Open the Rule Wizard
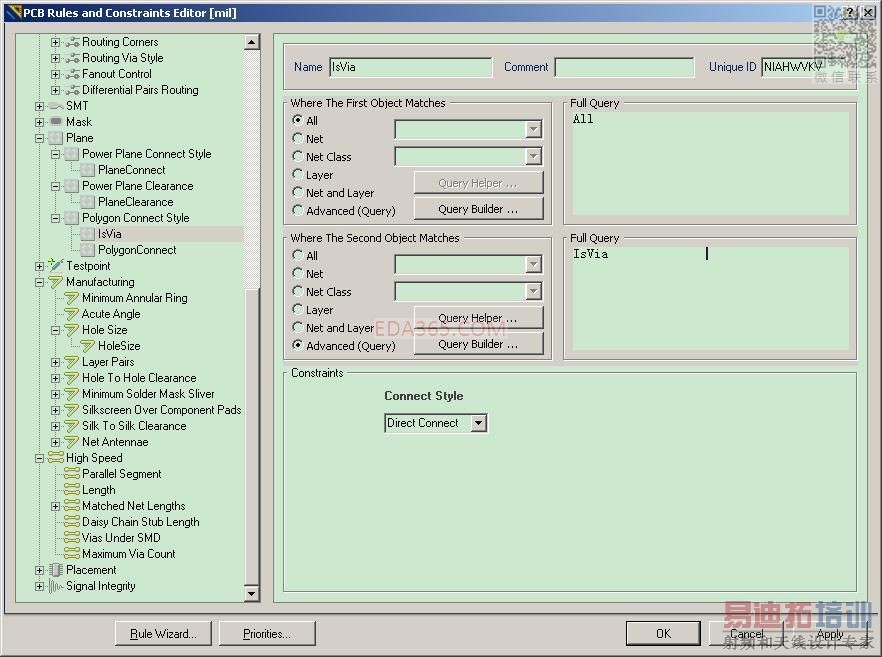This screenshot has width=882, height=657. (x=163, y=633)
